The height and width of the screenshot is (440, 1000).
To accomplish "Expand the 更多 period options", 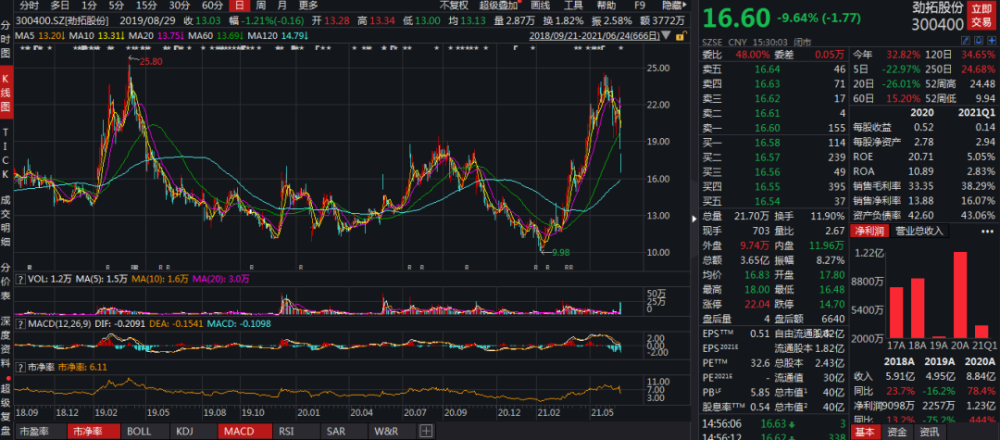I will click(x=308, y=5).
